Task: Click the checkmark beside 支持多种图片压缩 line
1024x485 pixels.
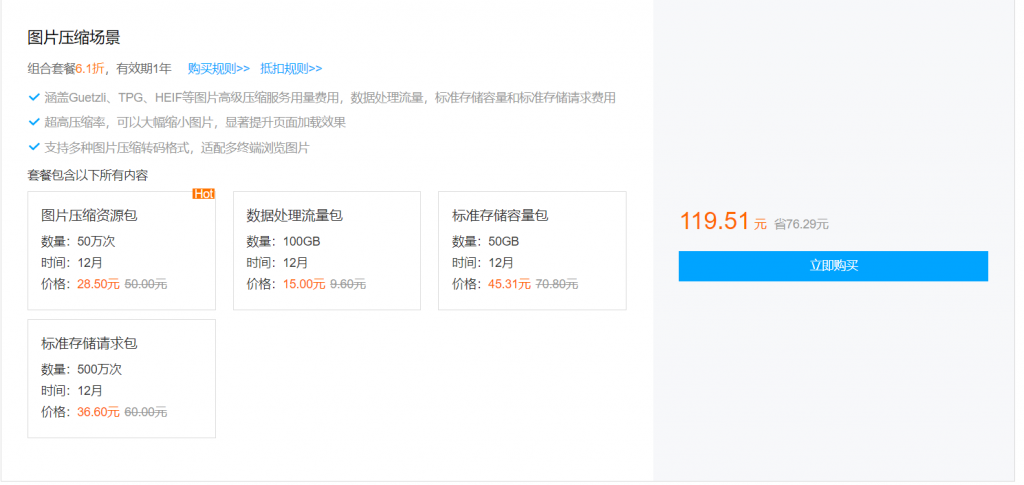Action: (x=34, y=147)
